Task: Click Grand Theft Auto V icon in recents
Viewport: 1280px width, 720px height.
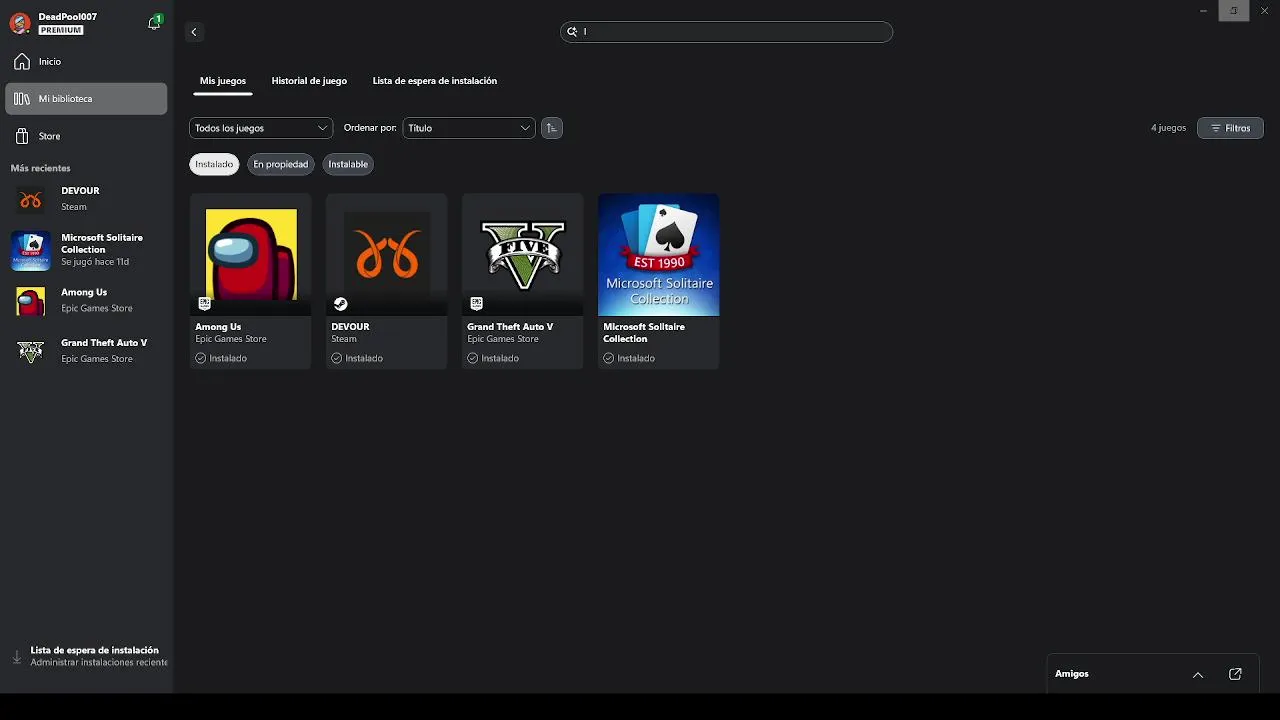Action: (30, 351)
